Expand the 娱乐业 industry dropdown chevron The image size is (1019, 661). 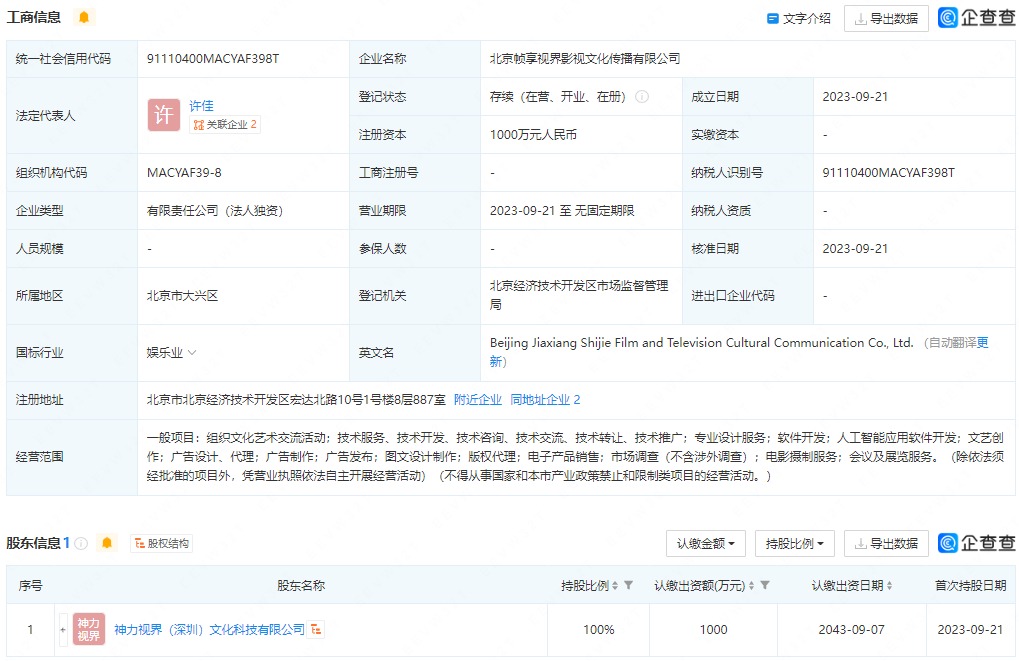coord(192,352)
